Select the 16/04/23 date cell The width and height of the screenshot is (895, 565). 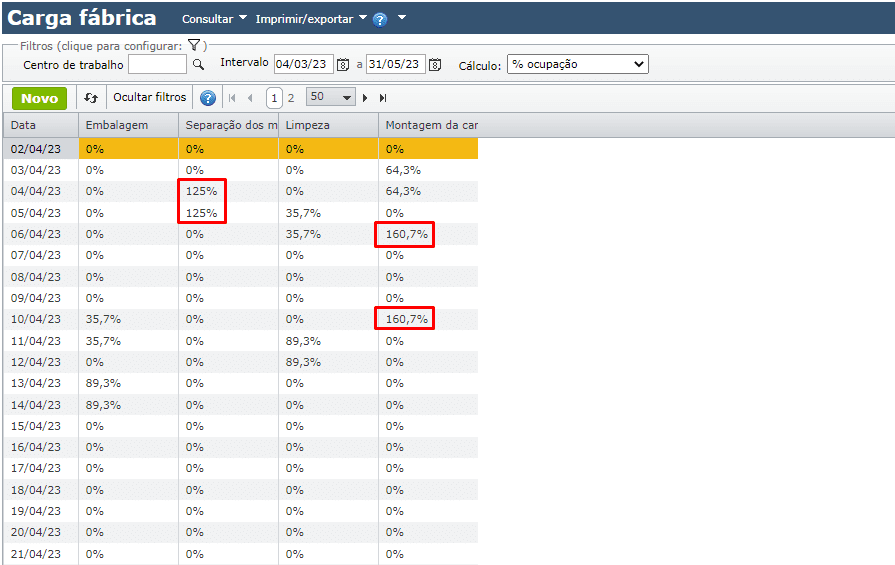41,447
